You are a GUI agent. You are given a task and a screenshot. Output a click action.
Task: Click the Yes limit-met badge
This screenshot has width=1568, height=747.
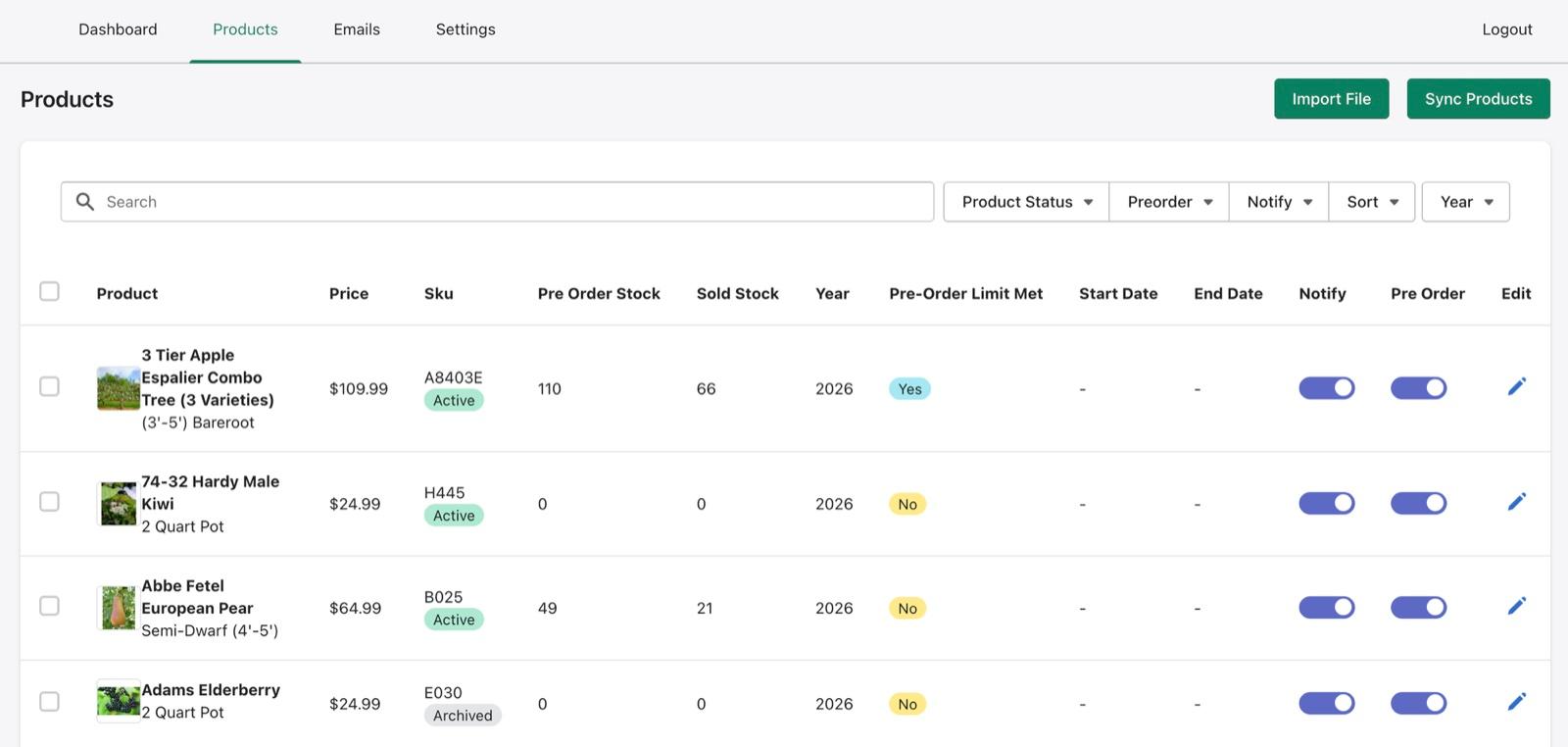[x=909, y=389]
